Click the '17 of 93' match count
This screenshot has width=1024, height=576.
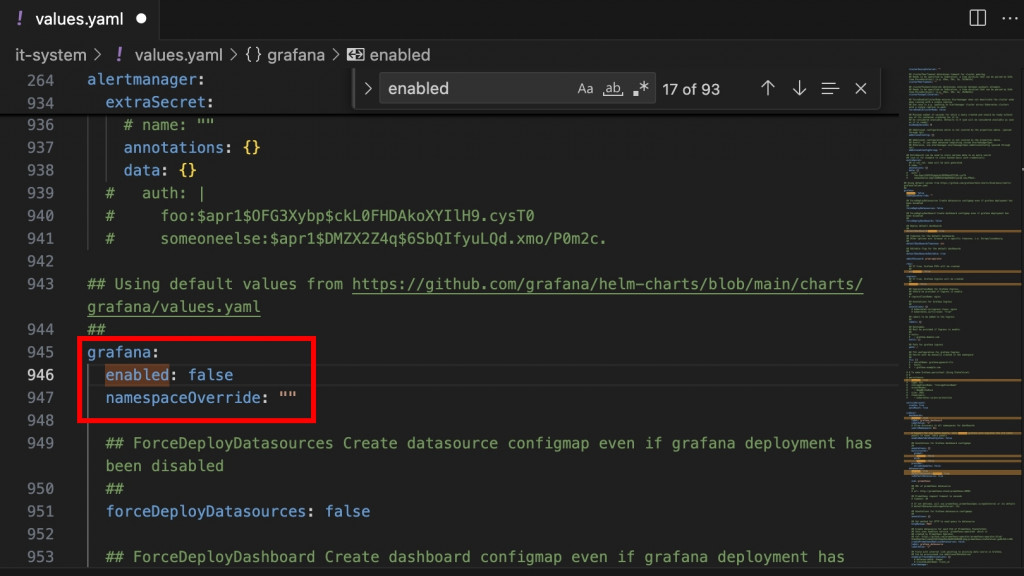tap(691, 89)
